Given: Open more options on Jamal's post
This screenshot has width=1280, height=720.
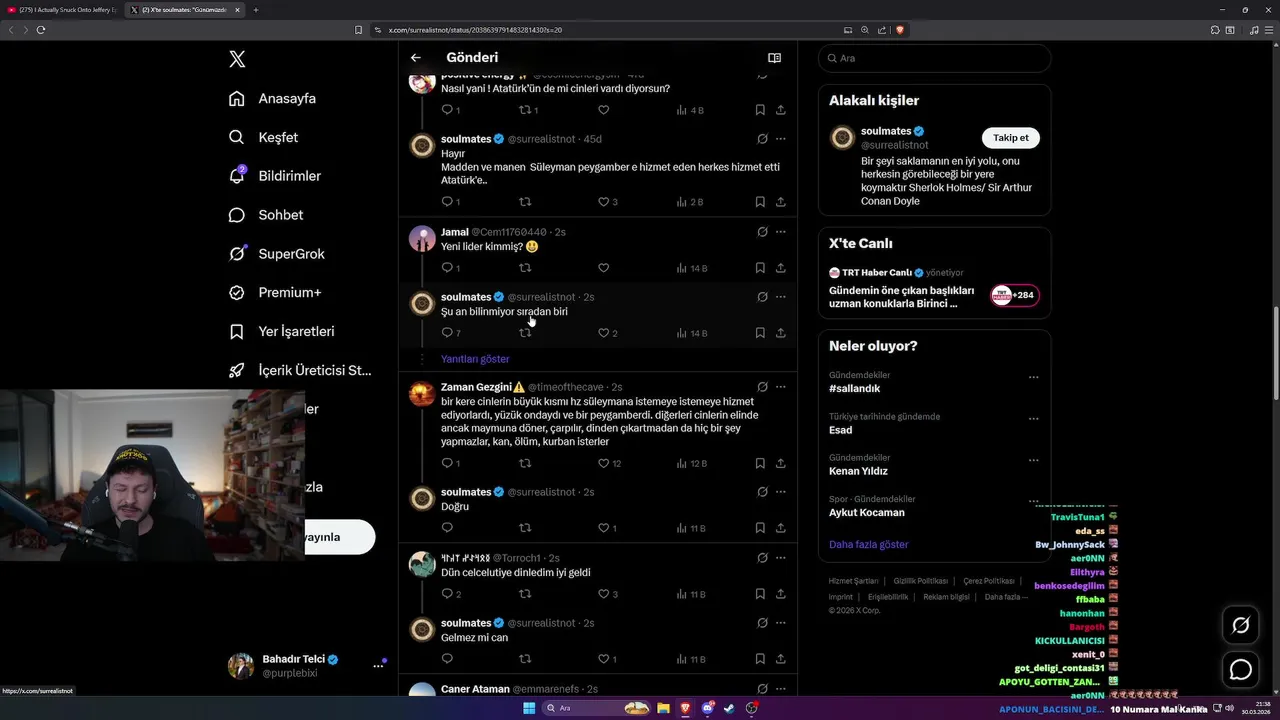Looking at the screenshot, I should pyautogui.click(x=781, y=232).
